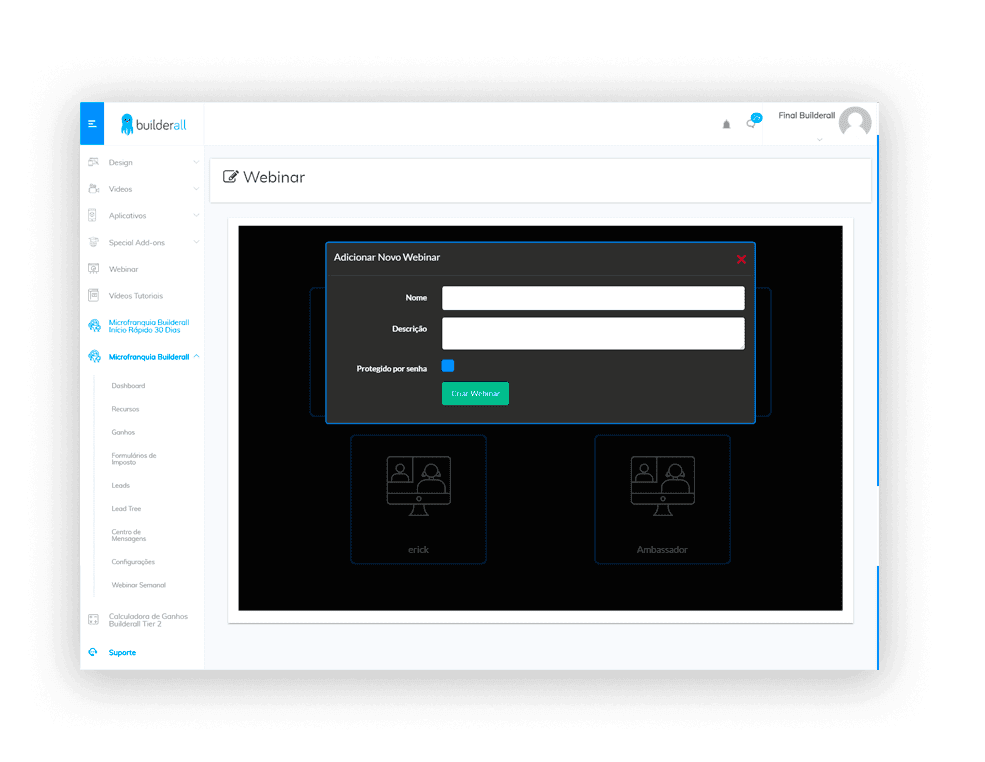Click the Special Add-ons sidebar icon
The image size is (985, 762).
[94, 242]
